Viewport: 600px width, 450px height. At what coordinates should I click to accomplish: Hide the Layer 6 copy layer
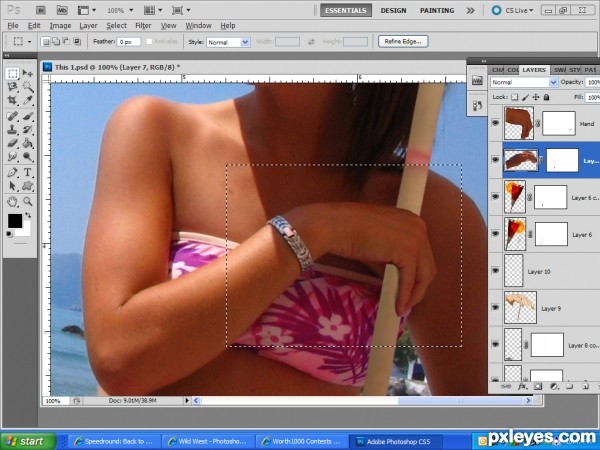coord(496,197)
